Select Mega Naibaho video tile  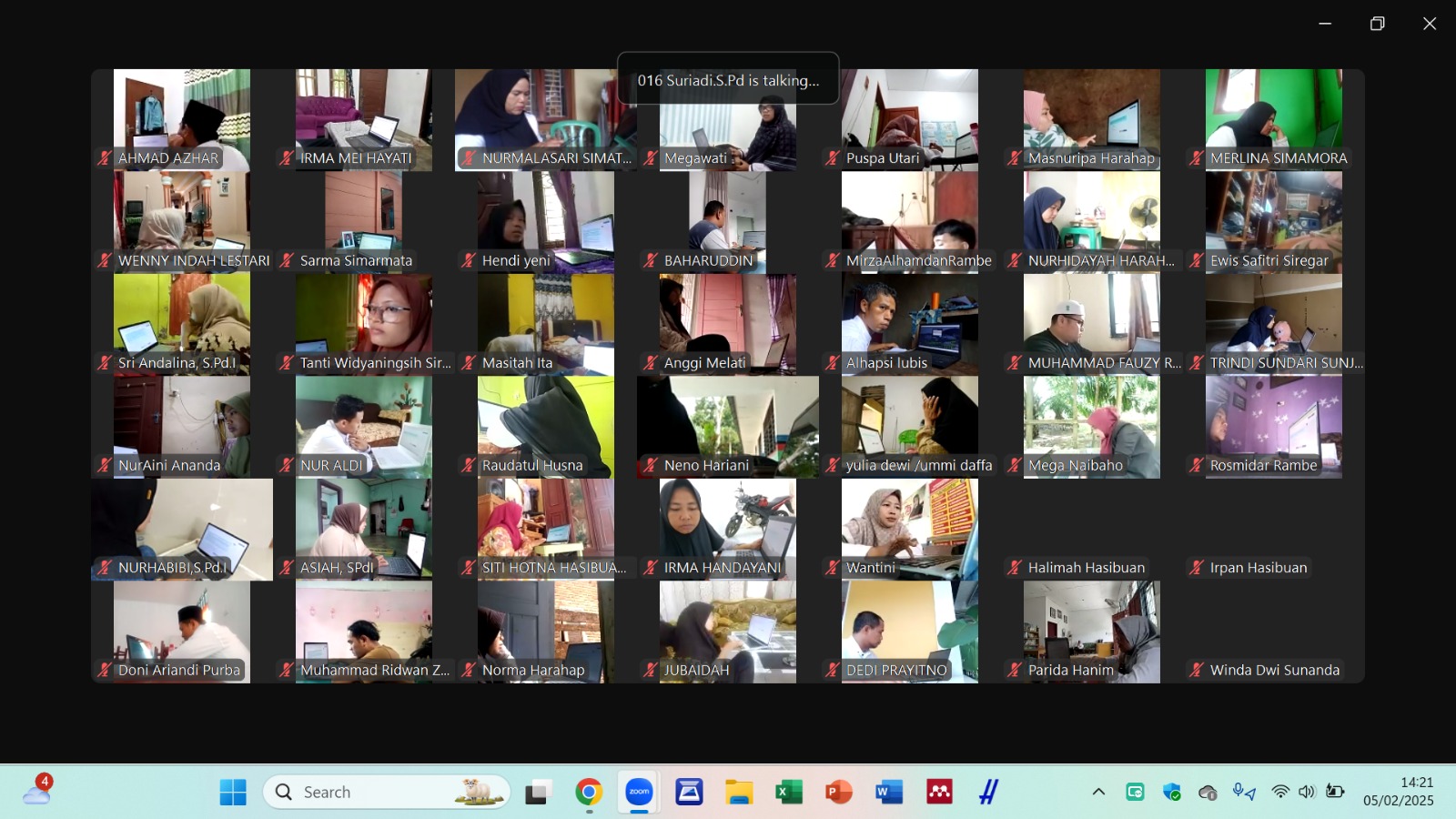pyautogui.click(x=1092, y=427)
